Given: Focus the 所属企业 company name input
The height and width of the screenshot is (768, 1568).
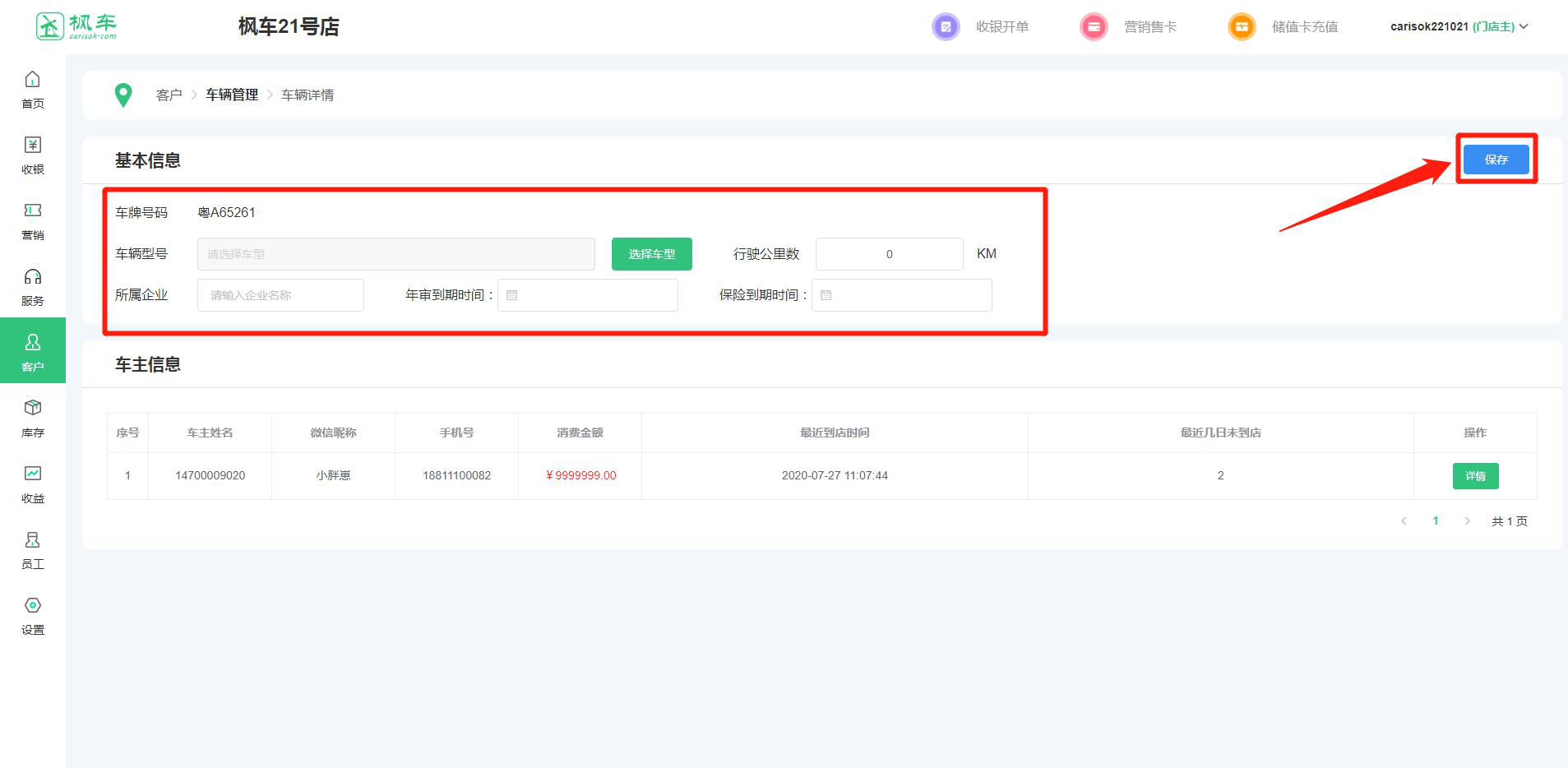Looking at the screenshot, I should (x=280, y=295).
